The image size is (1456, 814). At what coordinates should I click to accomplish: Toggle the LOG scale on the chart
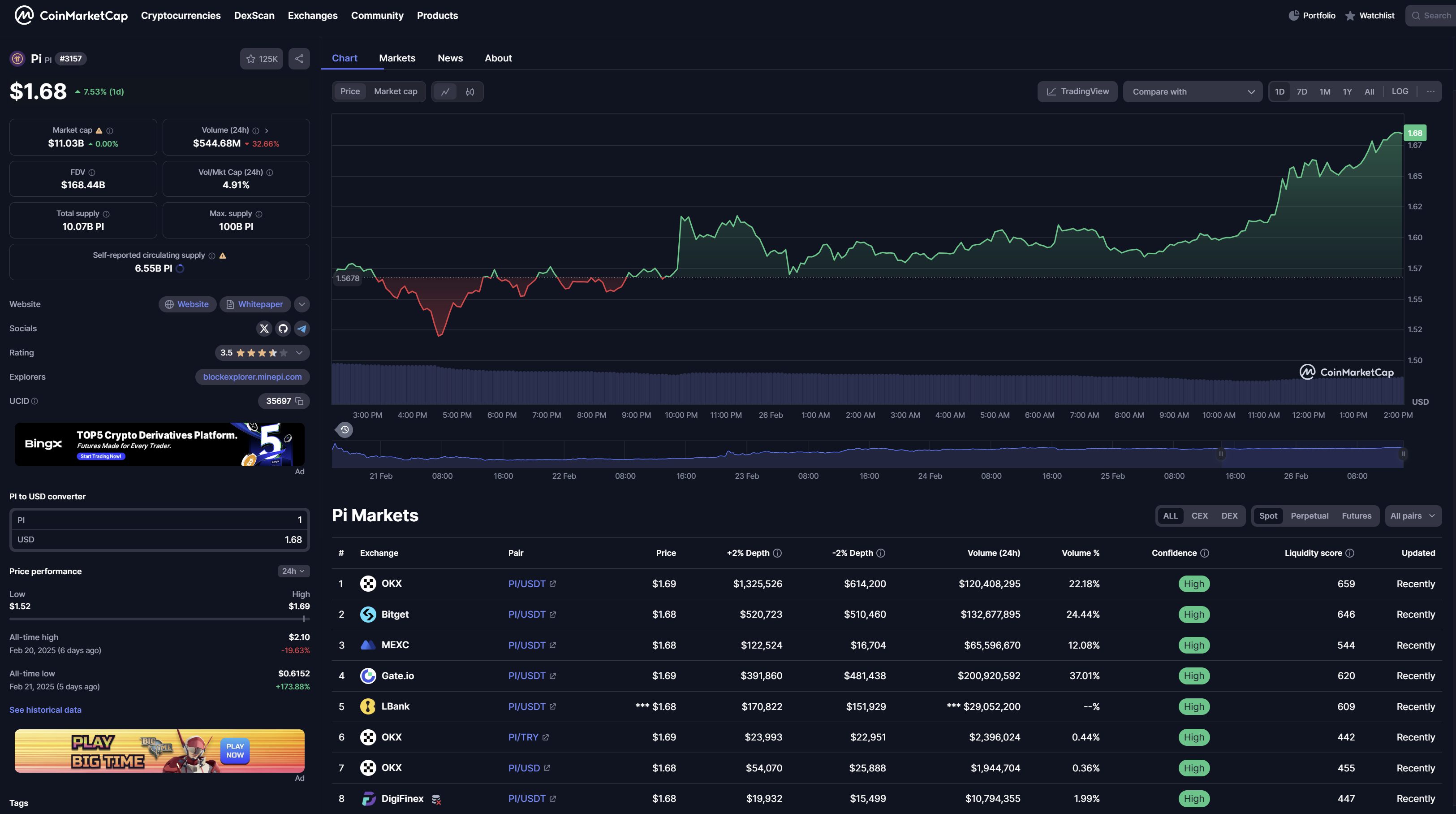click(x=1400, y=91)
